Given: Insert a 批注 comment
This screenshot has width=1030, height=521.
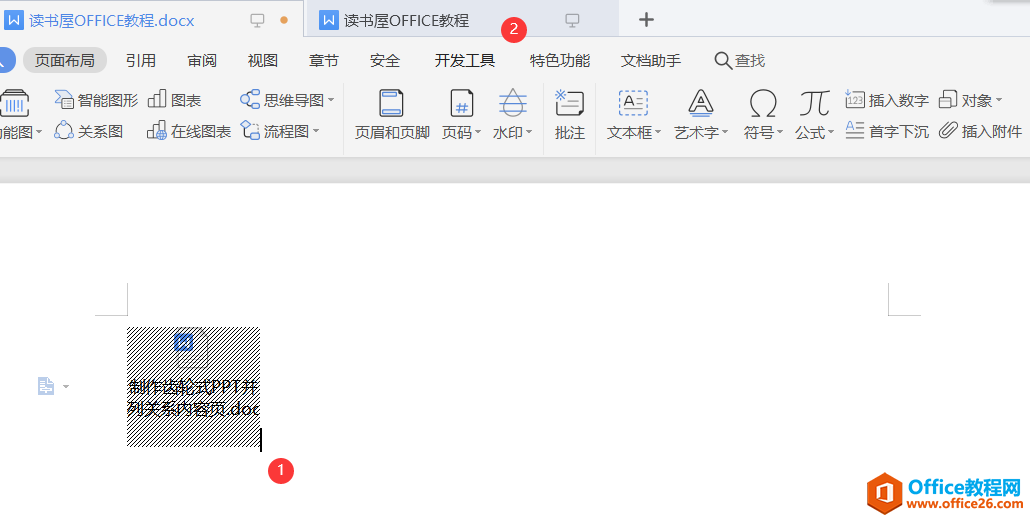Looking at the screenshot, I should tap(570, 115).
